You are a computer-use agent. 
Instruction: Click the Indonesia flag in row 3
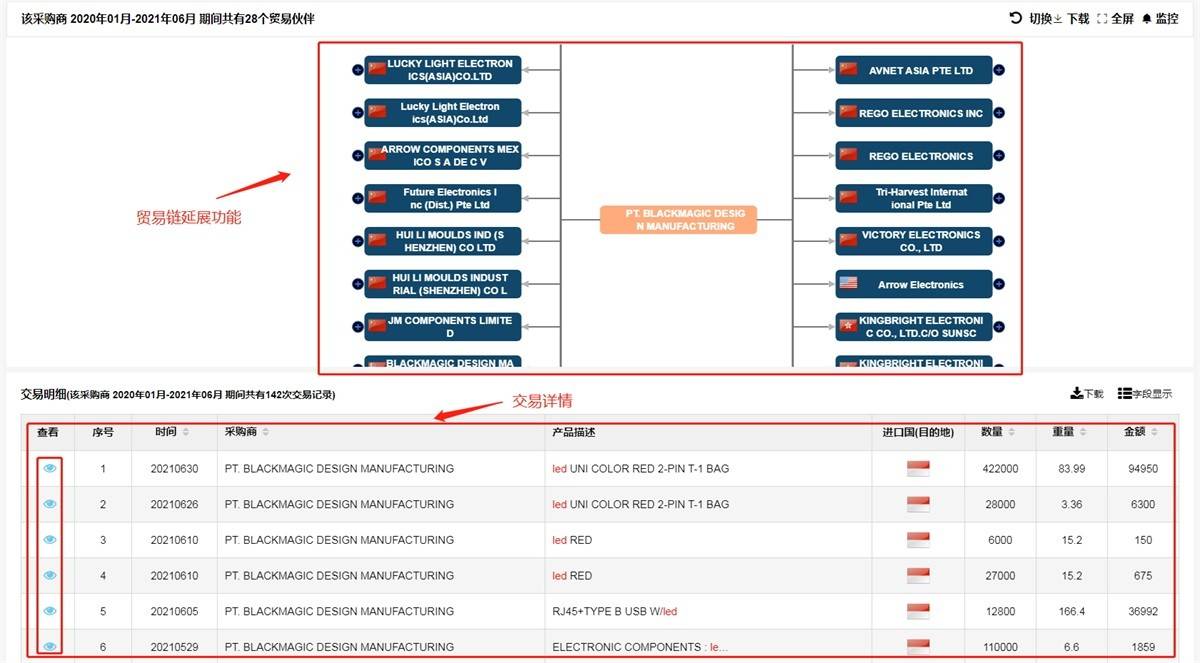click(x=918, y=540)
